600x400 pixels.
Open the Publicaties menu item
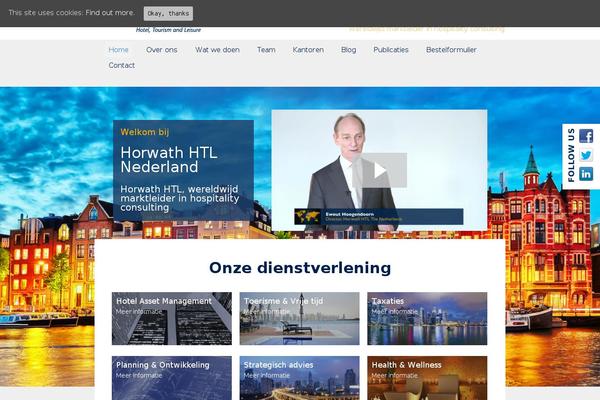[391, 50]
